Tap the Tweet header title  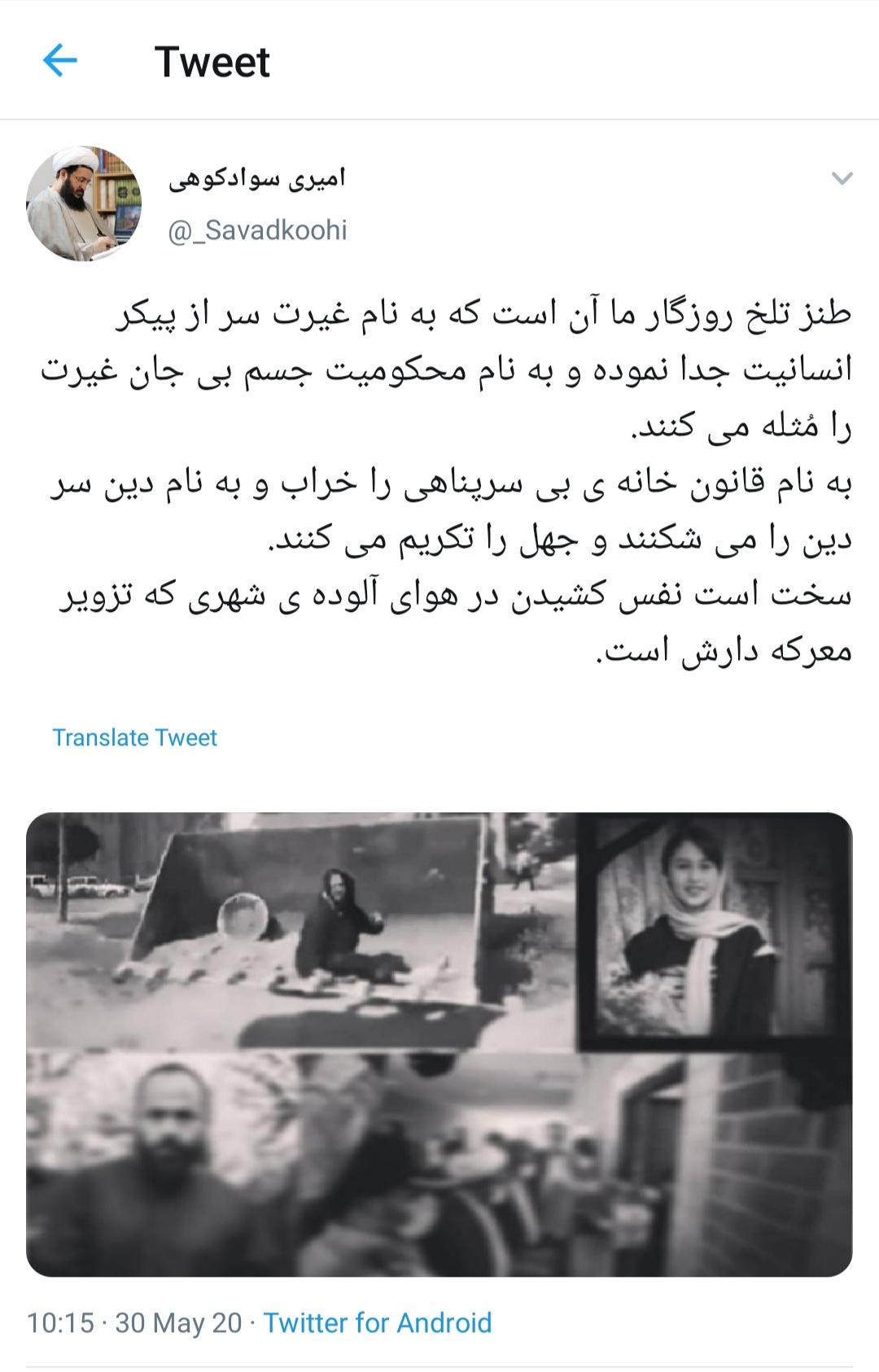[212, 62]
